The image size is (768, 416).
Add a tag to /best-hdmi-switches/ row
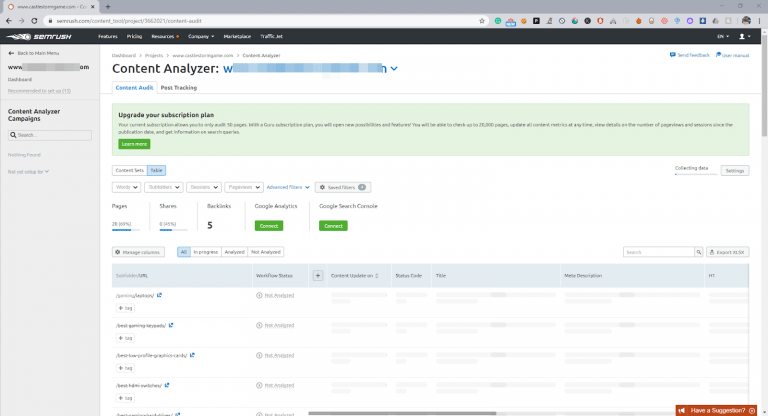coord(125,398)
